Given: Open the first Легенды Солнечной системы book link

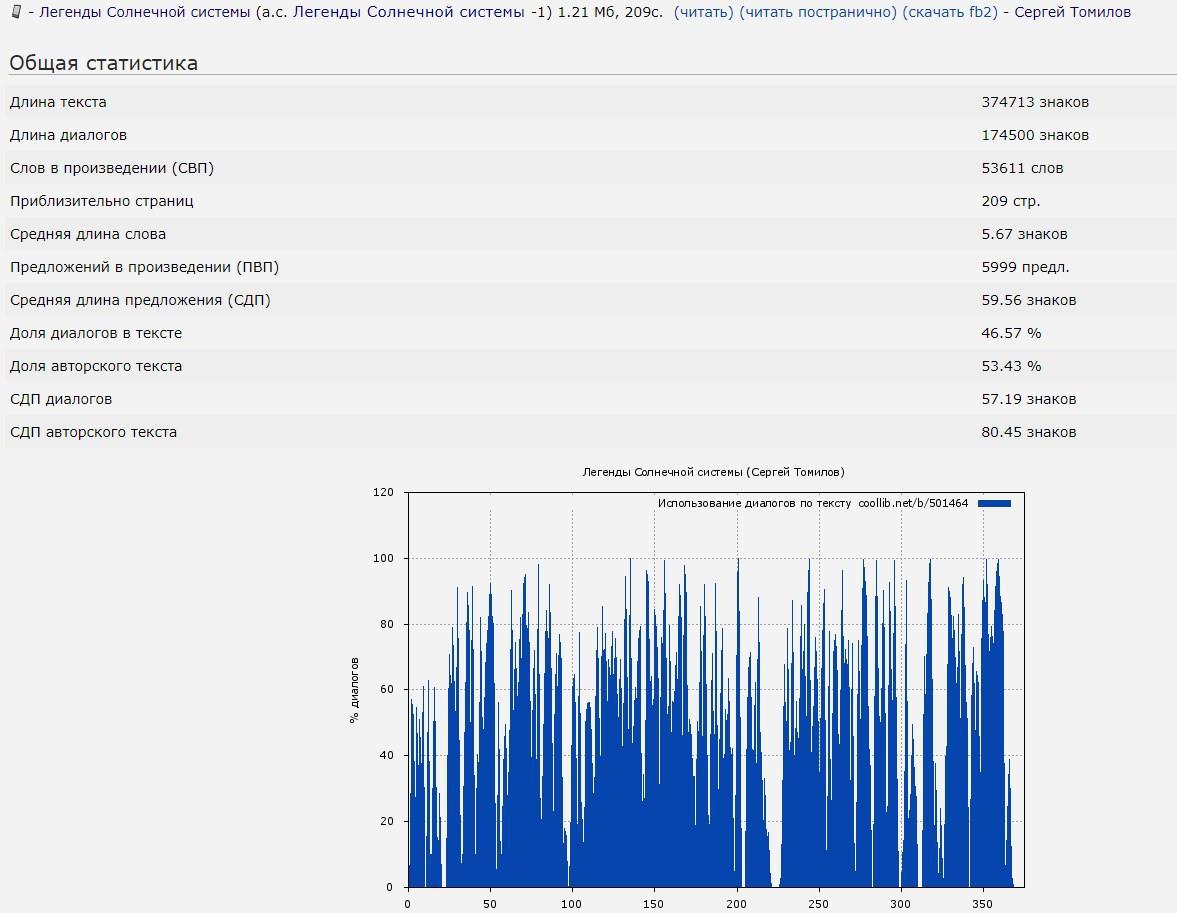Looking at the screenshot, I should click(144, 13).
